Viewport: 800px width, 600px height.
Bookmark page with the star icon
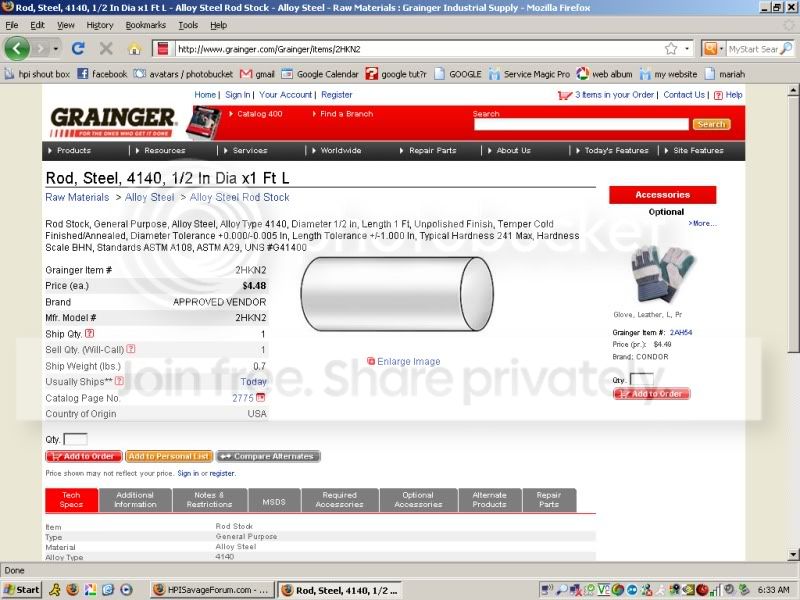point(671,49)
